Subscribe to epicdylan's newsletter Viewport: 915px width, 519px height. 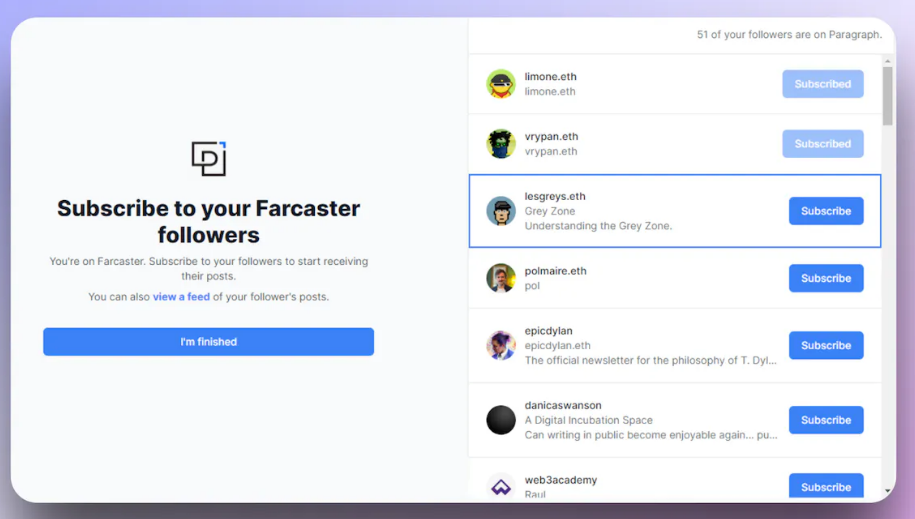tap(825, 346)
